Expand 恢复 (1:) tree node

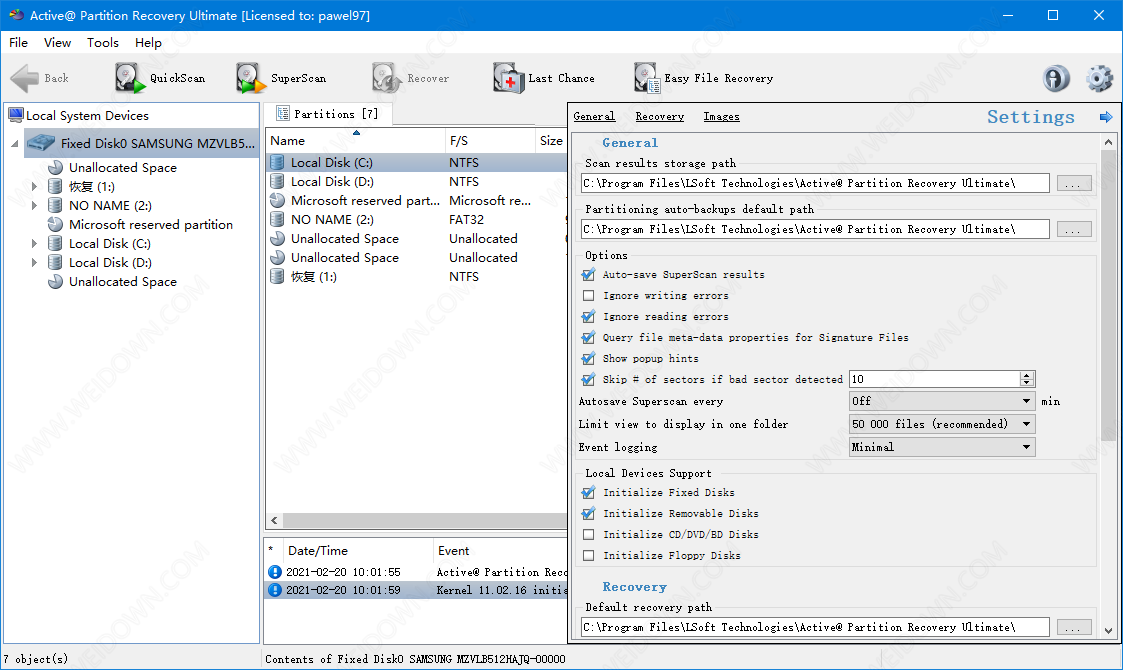point(34,186)
